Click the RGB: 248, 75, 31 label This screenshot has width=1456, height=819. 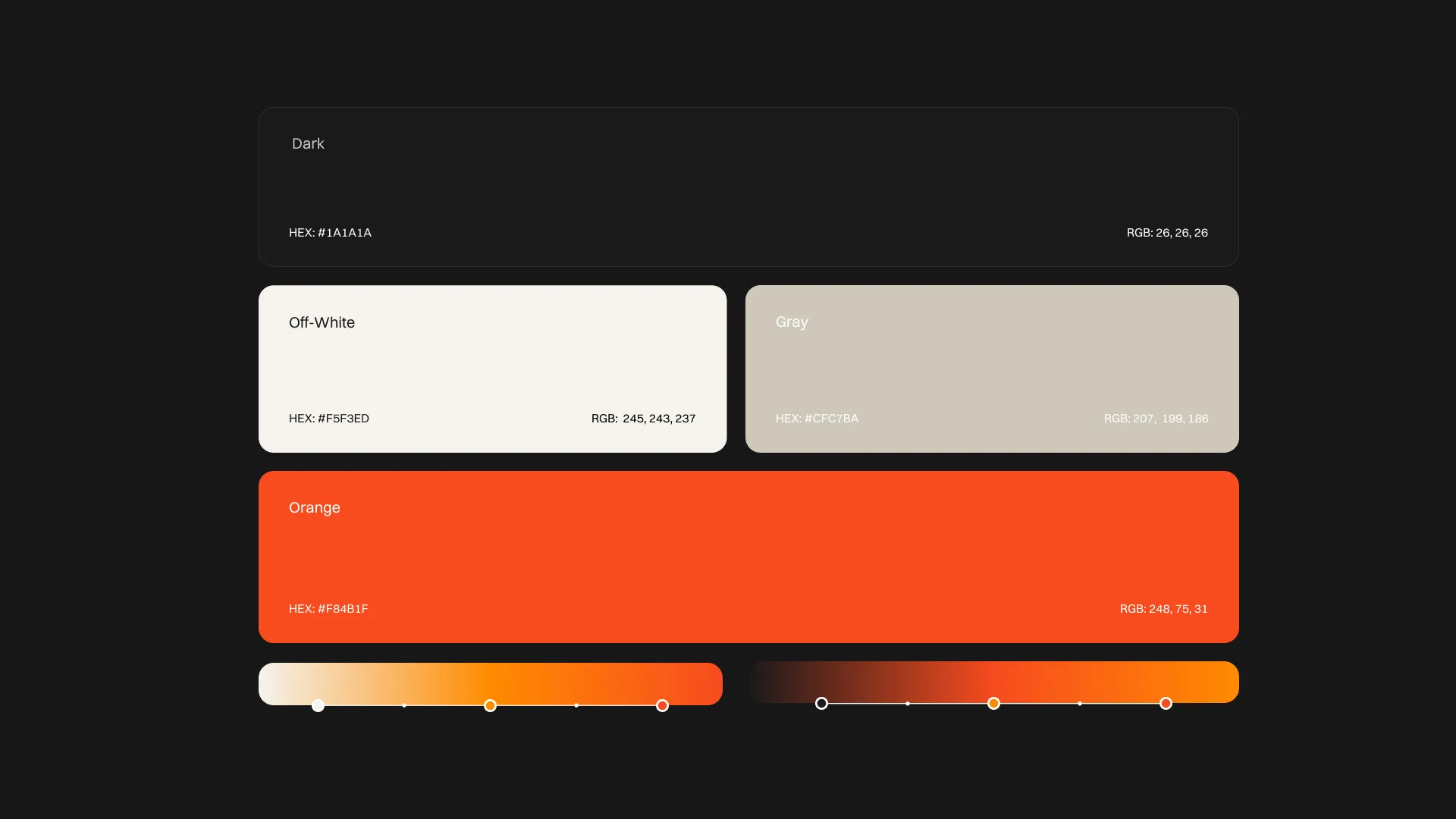point(1163,609)
